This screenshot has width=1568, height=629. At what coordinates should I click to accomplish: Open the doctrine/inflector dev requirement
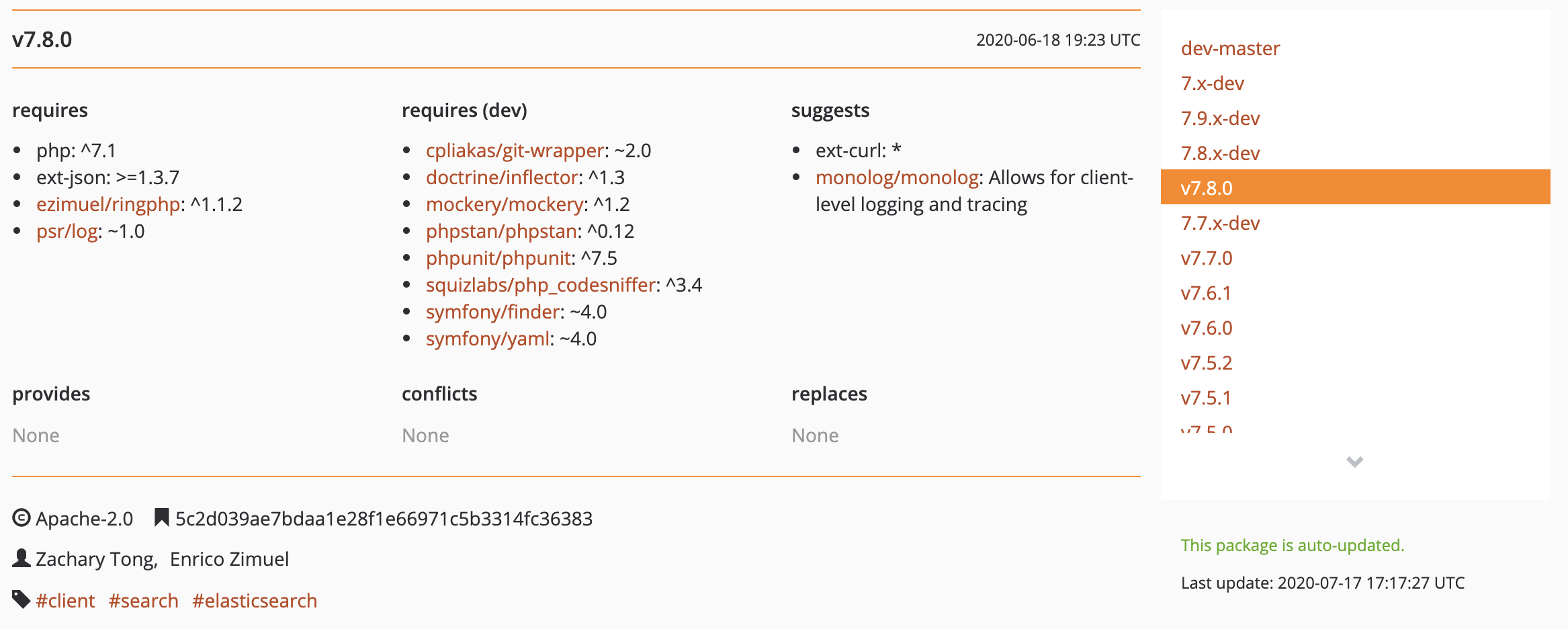click(502, 177)
